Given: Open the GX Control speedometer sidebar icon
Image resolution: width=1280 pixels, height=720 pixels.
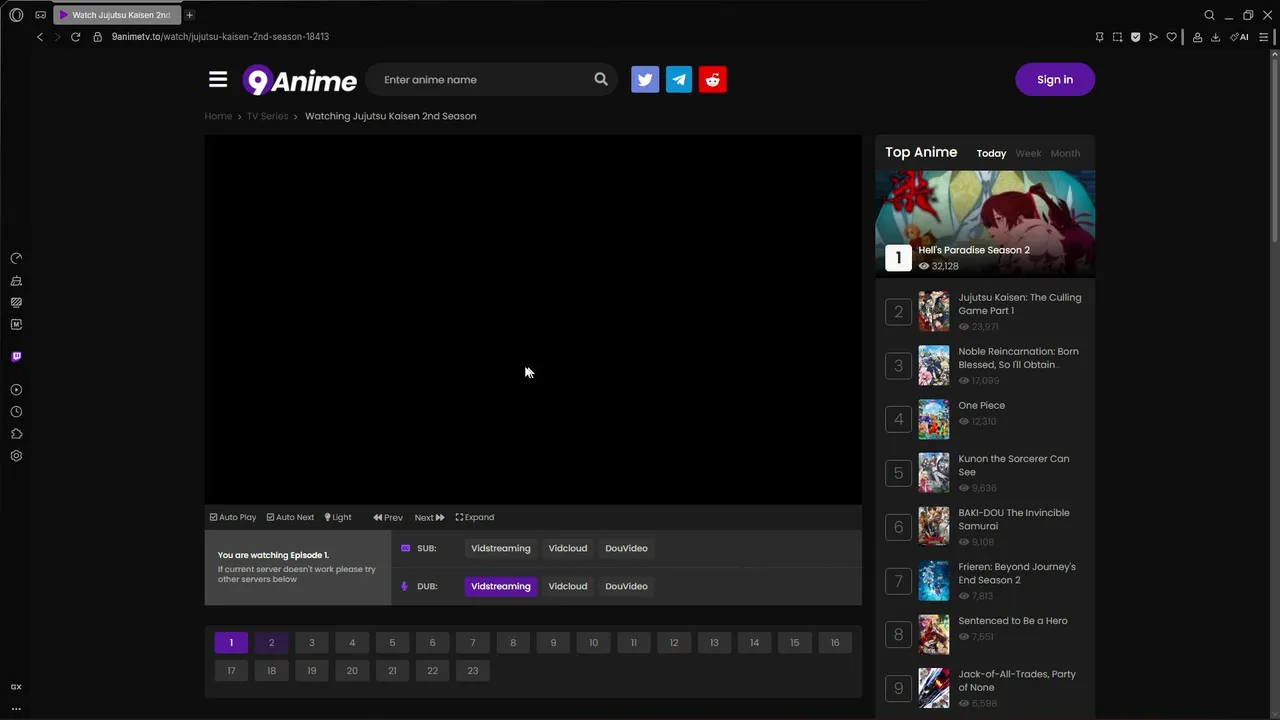Looking at the screenshot, I should 16,258.
